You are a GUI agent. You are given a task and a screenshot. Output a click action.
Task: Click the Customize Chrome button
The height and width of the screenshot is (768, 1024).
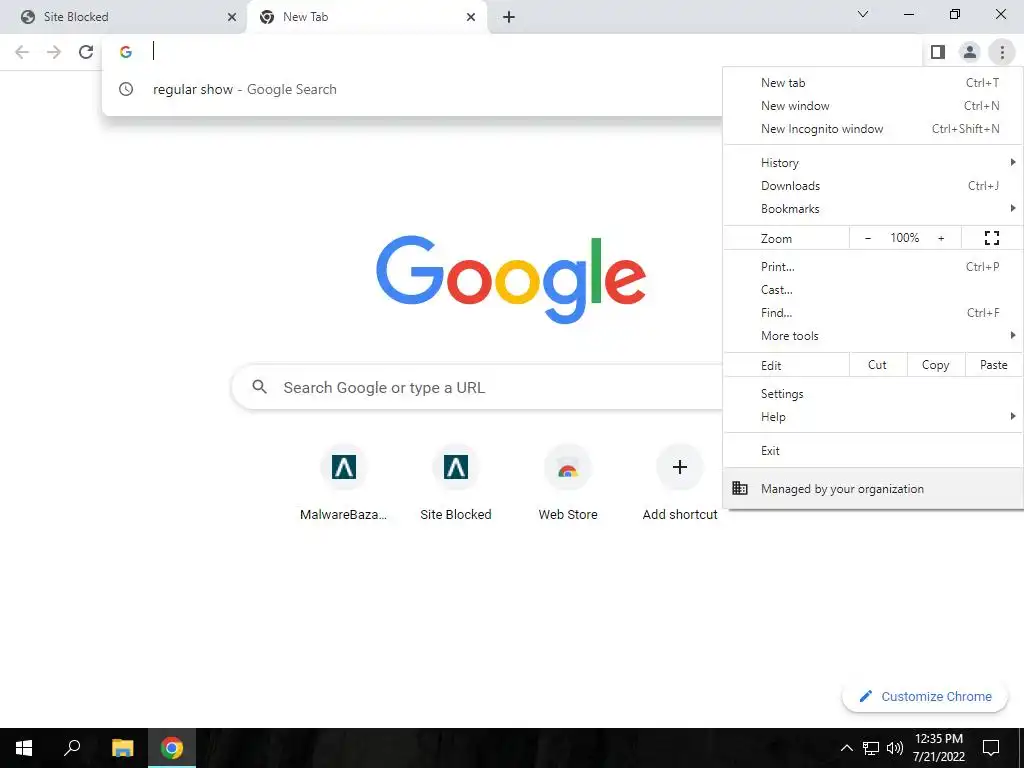(925, 696)
